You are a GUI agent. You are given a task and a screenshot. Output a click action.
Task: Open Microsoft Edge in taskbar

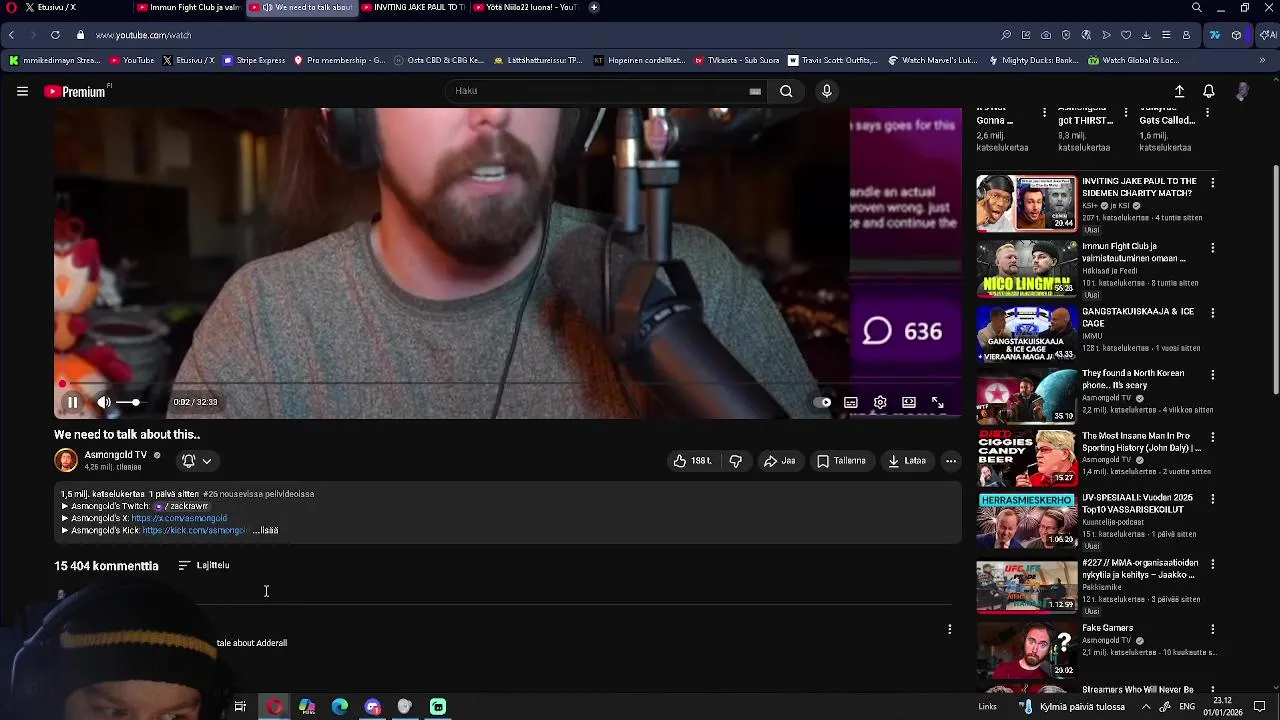(340, 707)
